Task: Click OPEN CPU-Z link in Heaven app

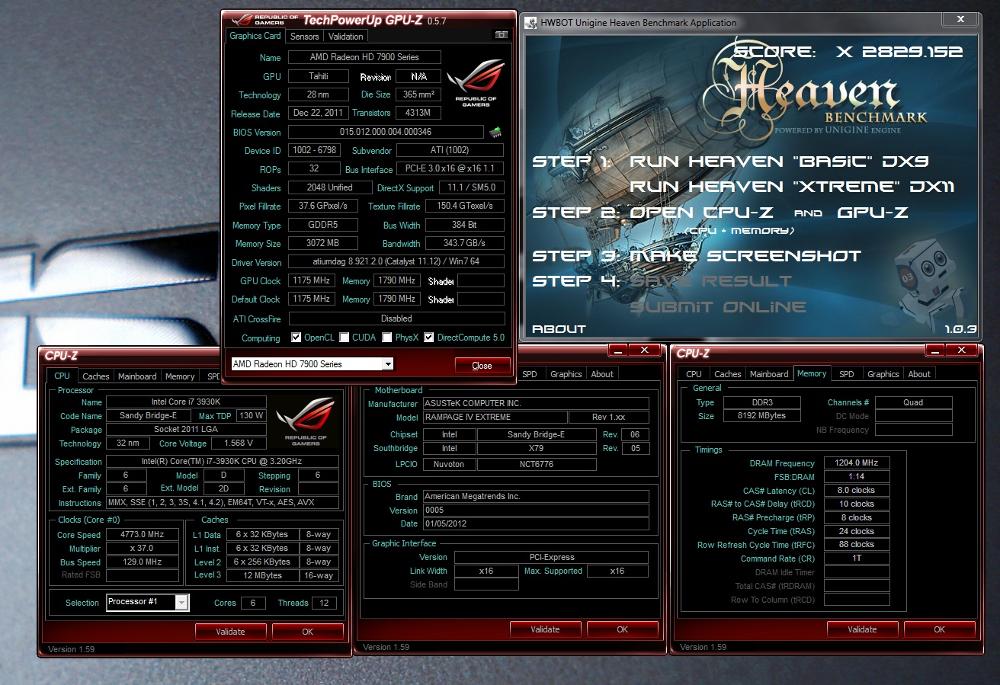Action: pos(702,212)
